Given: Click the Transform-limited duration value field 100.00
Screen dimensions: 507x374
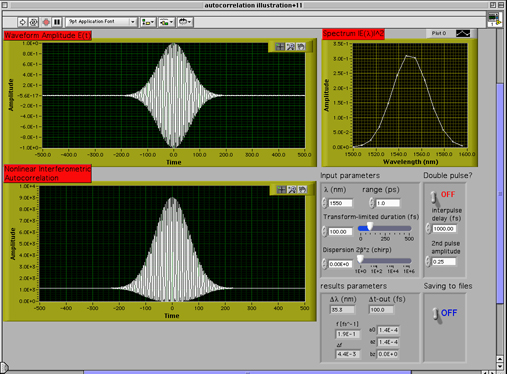Looking at the screenshot, I should [340, 232].
